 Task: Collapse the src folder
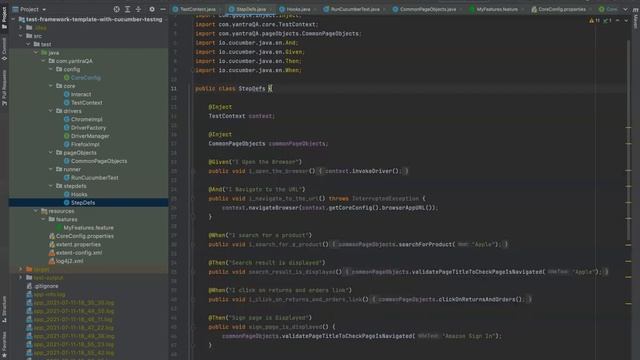tap(21, 36)
